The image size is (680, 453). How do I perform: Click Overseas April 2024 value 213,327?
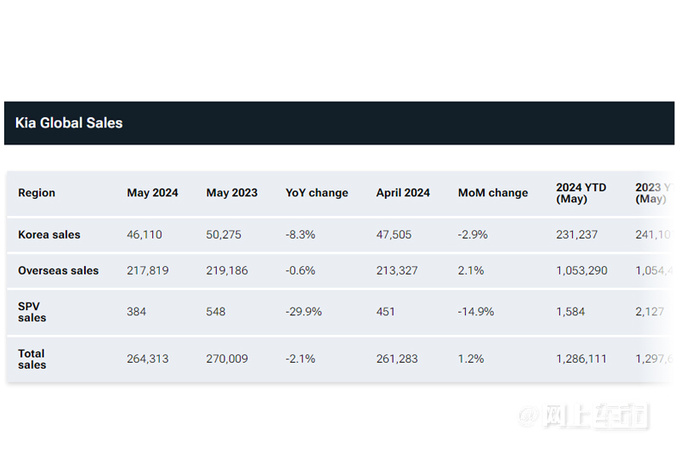tap(397, 271)
